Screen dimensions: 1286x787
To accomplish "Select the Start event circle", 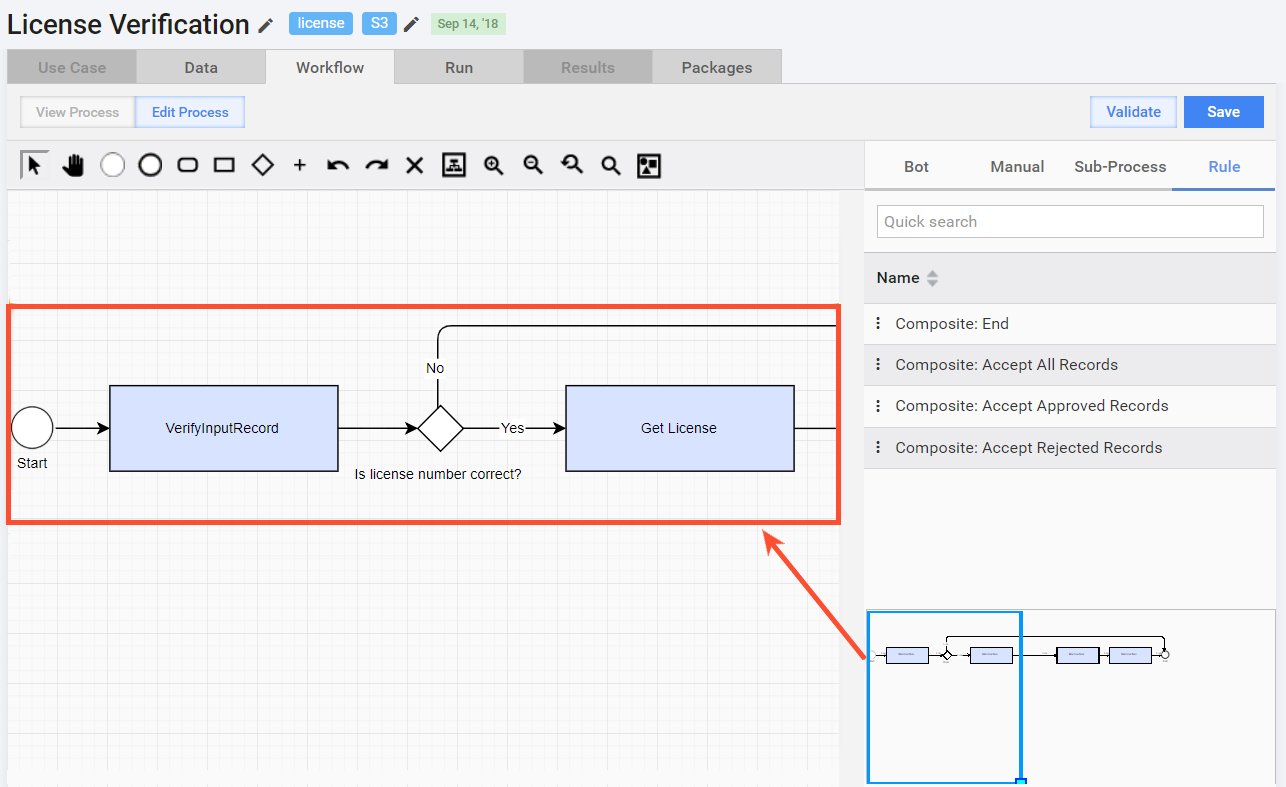I will [x=32, y=428].
